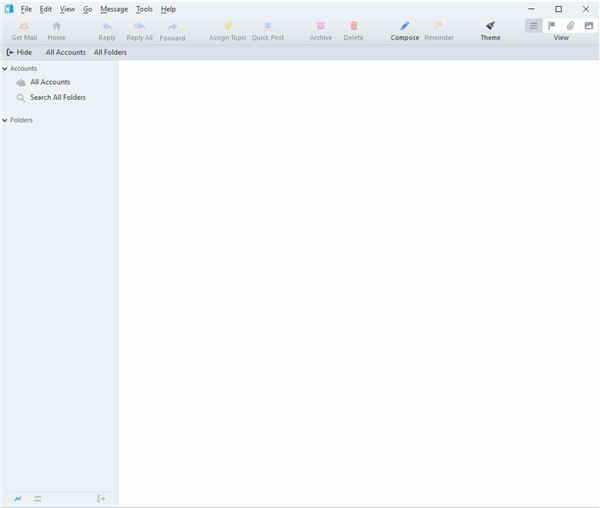Image resolution: width=600 pixels, height=508 pixels.
Task: Click the Compose pencil icon
Action: 404,26
